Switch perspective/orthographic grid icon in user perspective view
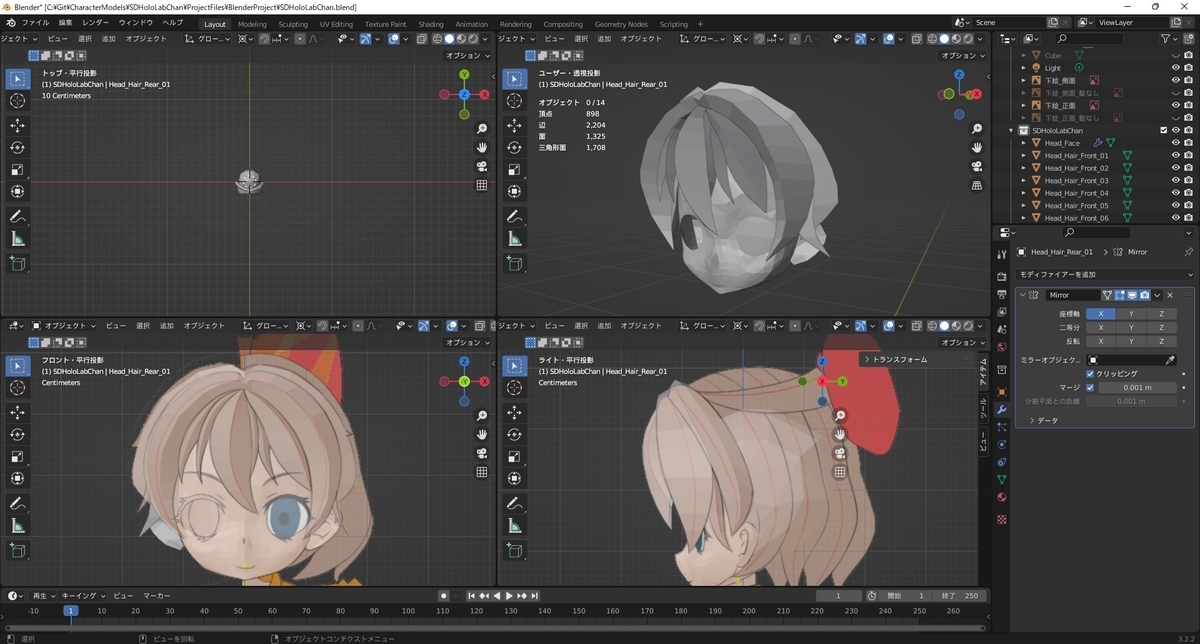Image resolution: width=1200 pixels, height=644 pixels. 977,185
